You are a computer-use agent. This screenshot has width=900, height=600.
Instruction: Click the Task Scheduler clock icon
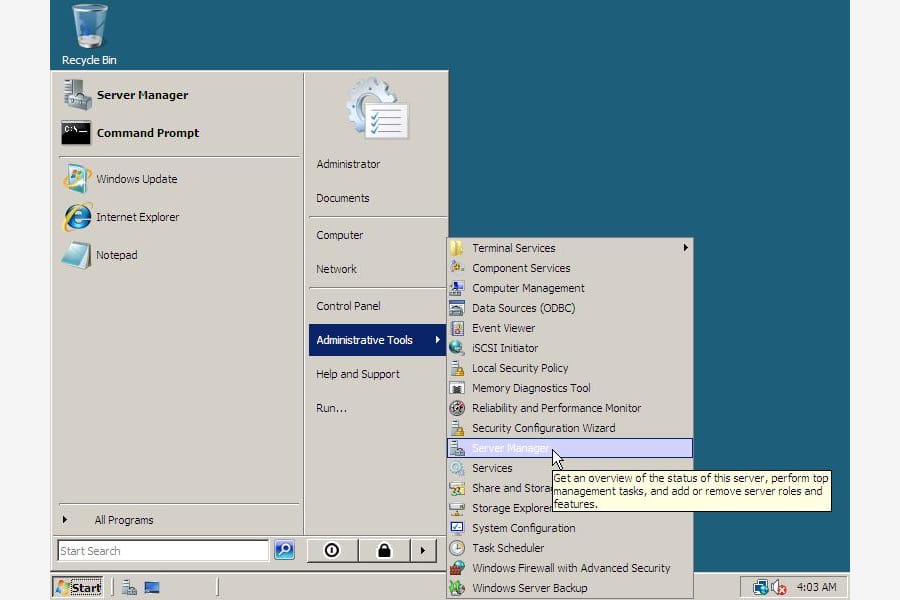pos(457,548)
